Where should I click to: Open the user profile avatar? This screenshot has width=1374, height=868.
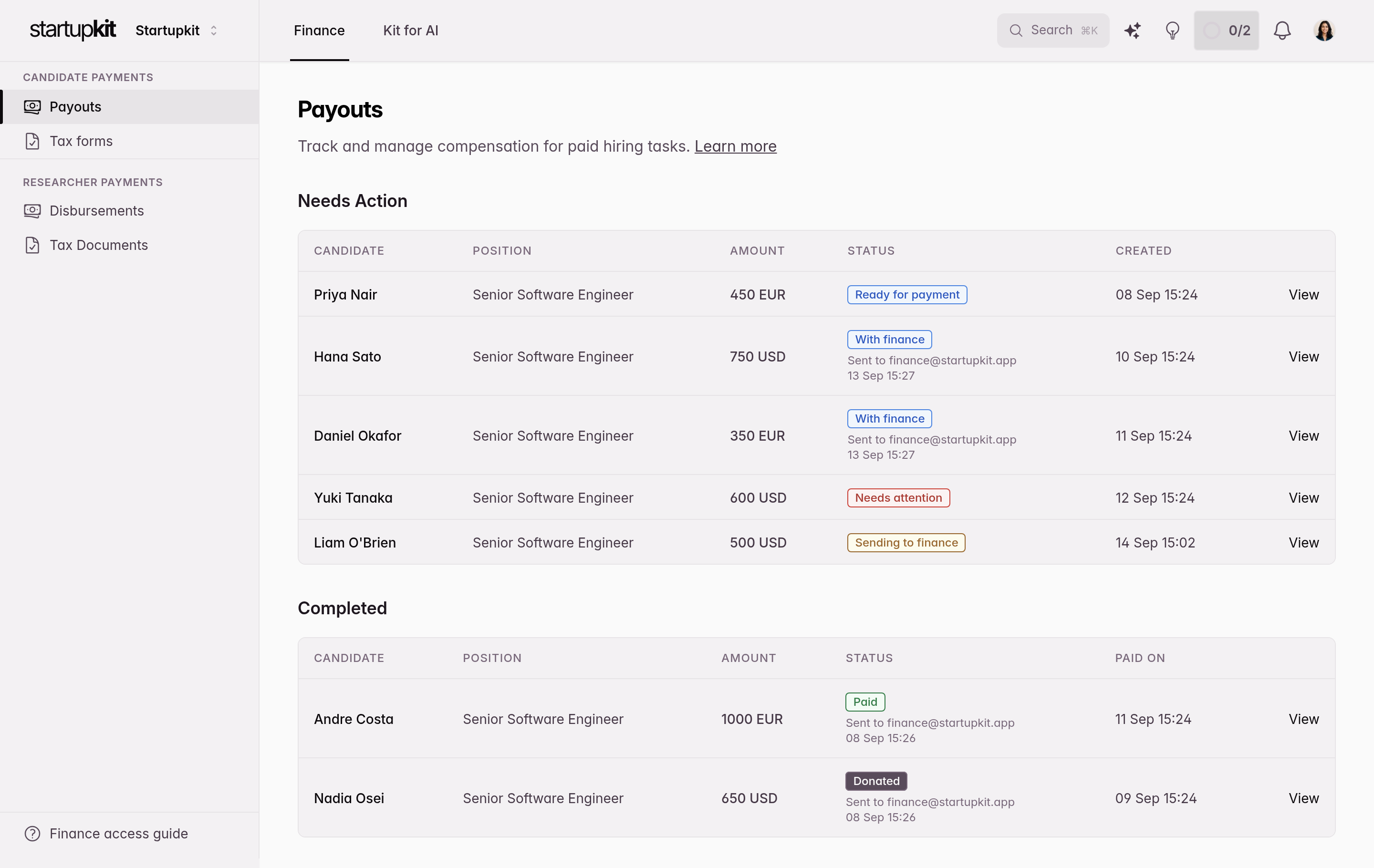pos(1324,30)
